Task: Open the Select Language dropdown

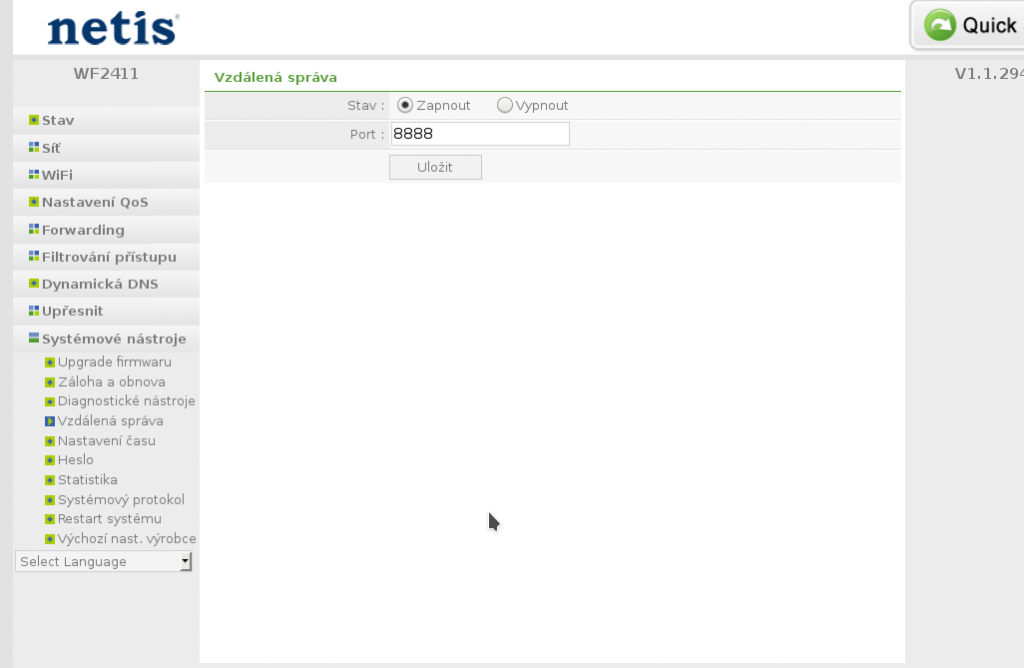Action: [x=104, y=562]
